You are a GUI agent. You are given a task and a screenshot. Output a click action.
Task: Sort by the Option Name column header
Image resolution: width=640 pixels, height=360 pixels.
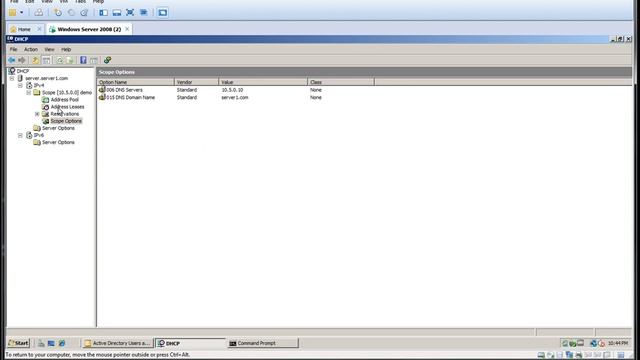(x=136, y=82)
